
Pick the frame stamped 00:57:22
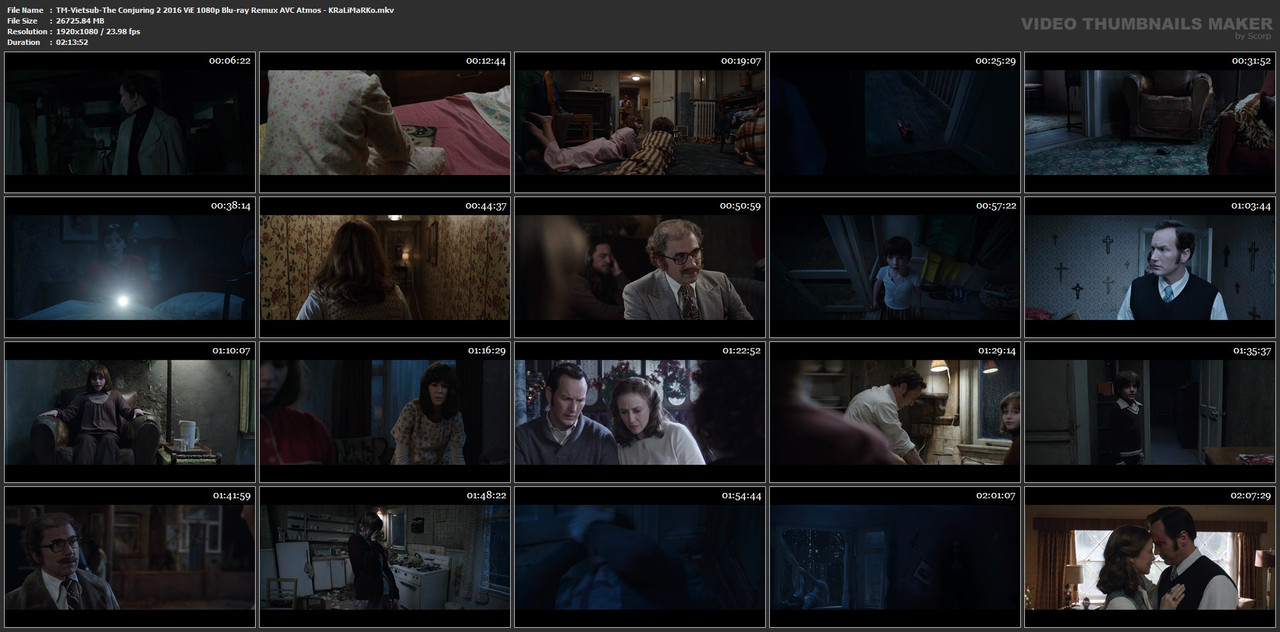point(895,267)
